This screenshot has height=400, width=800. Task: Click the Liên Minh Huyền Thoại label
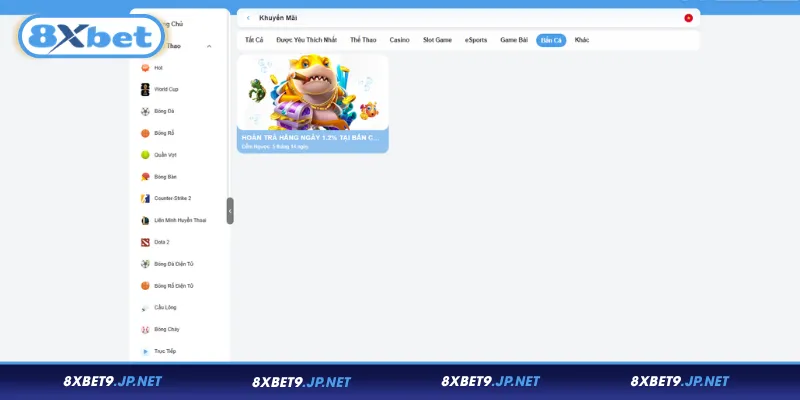point(180,220)
